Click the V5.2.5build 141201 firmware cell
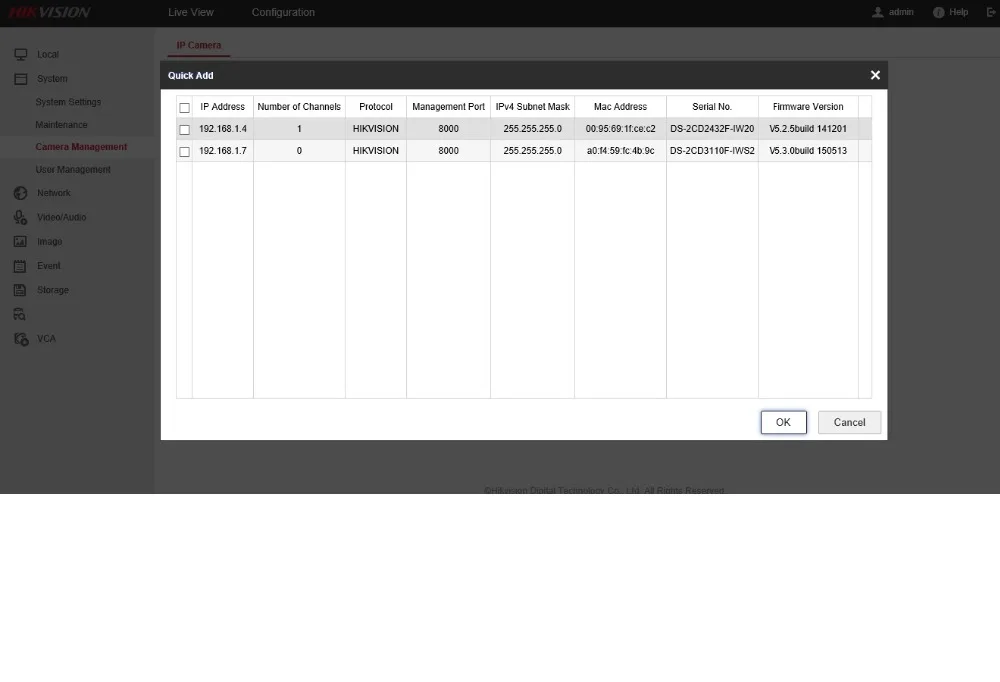 pyautogui.click(x=808, y=129)
